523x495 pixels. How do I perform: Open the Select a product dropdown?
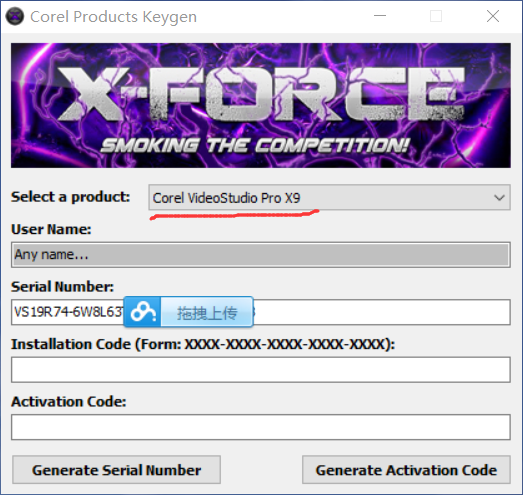pos(329,197)
